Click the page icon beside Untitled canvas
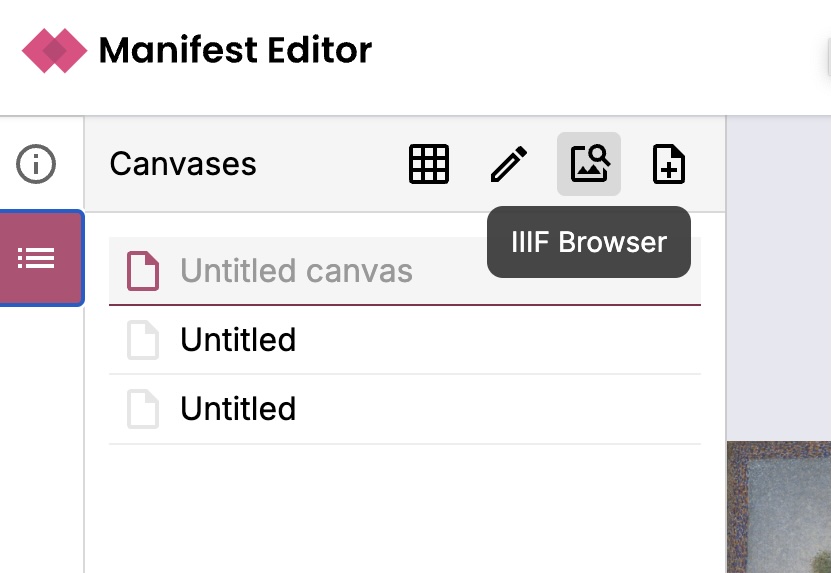831x573 pixels. 143,271
